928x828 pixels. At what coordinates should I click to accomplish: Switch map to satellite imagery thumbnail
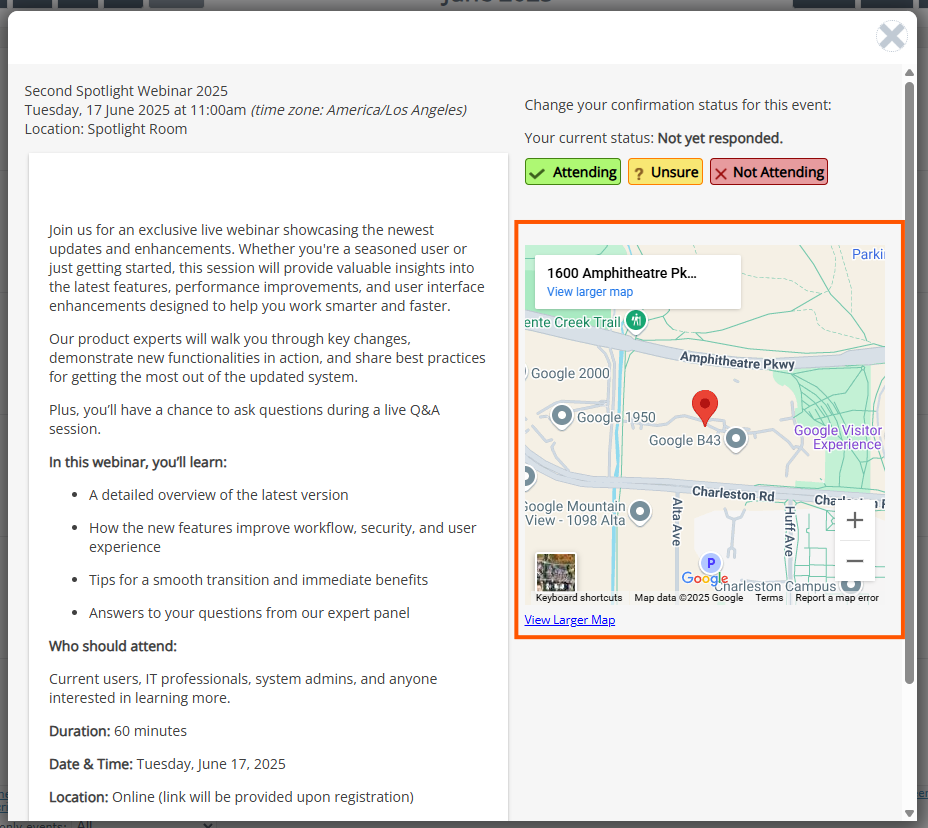pyautogui.click(x=555, y=572)
